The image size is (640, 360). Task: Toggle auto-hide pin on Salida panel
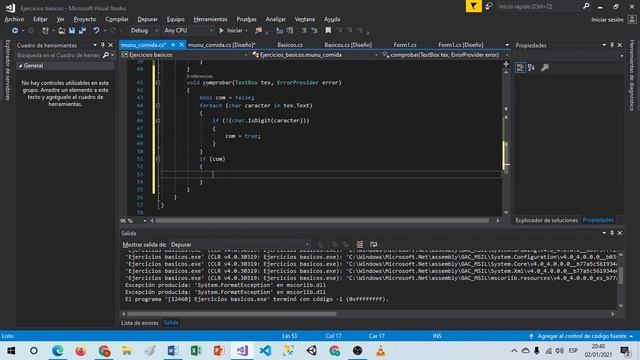[611, 233]
